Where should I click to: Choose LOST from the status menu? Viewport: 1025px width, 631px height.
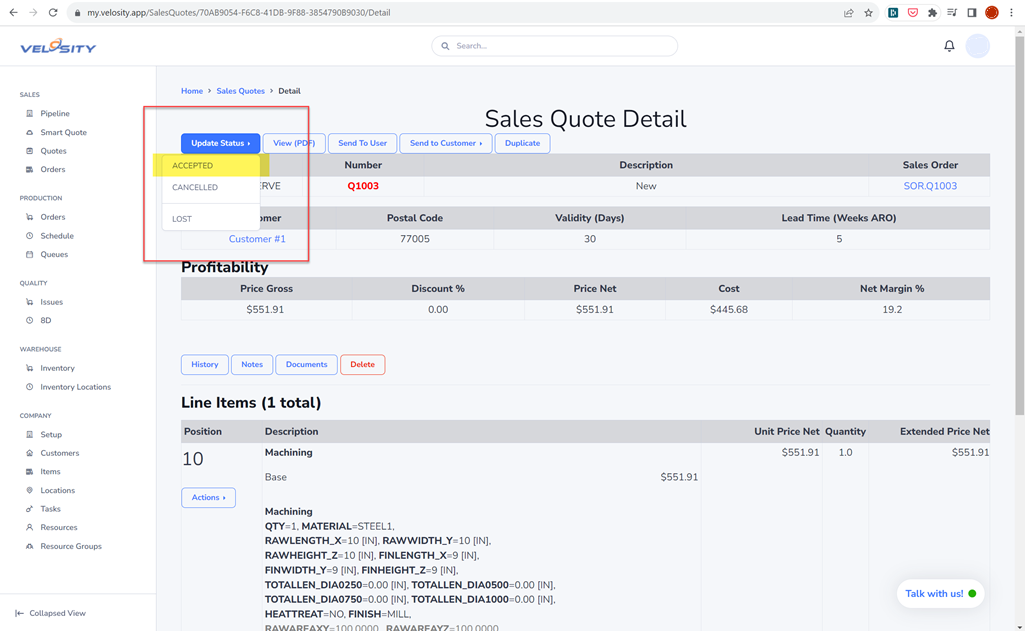click(x=182, y=219)
